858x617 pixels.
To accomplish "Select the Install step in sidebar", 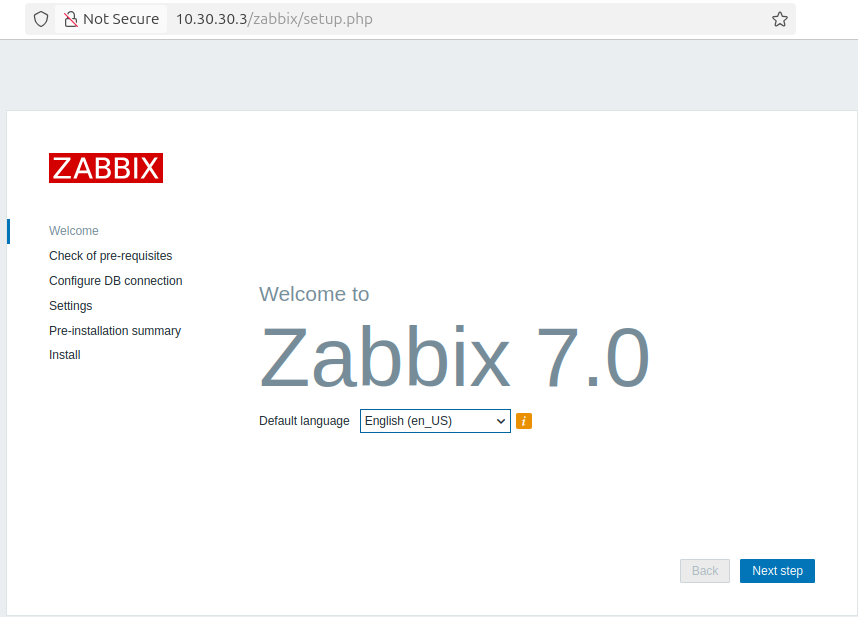I will 65,355.
